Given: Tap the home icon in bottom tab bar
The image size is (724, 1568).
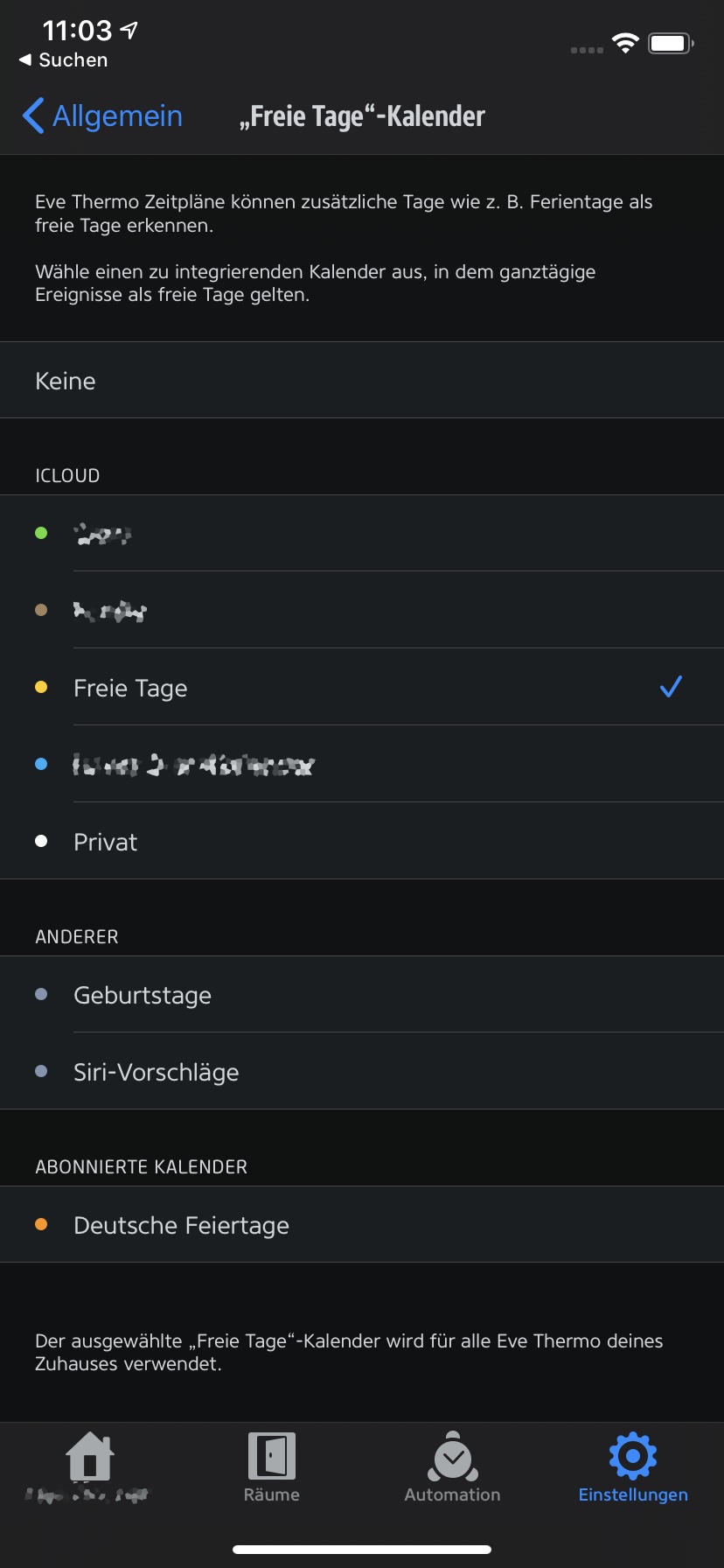Looking at the screenshot, I should click(90, 1456).
